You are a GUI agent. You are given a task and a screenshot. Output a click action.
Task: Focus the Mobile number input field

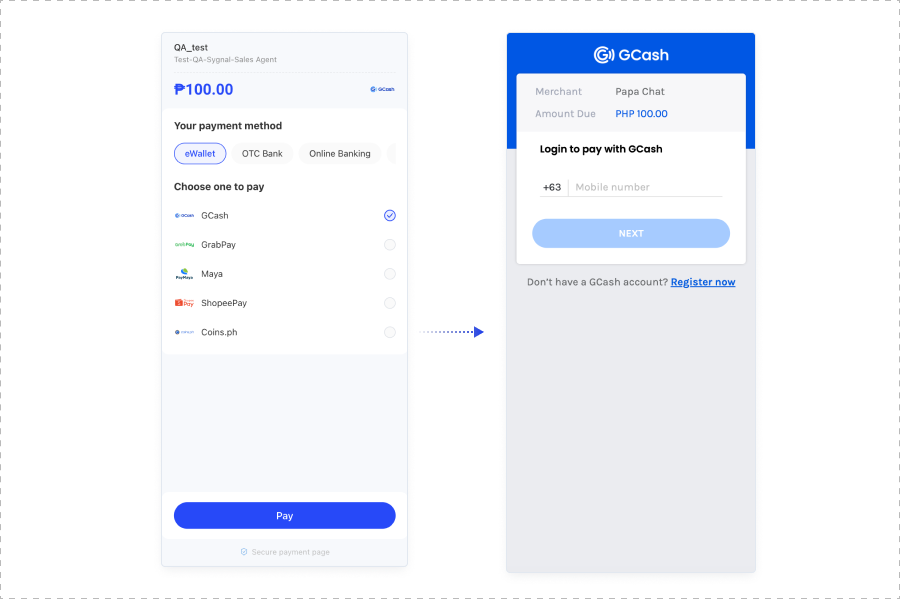(645, 188)
